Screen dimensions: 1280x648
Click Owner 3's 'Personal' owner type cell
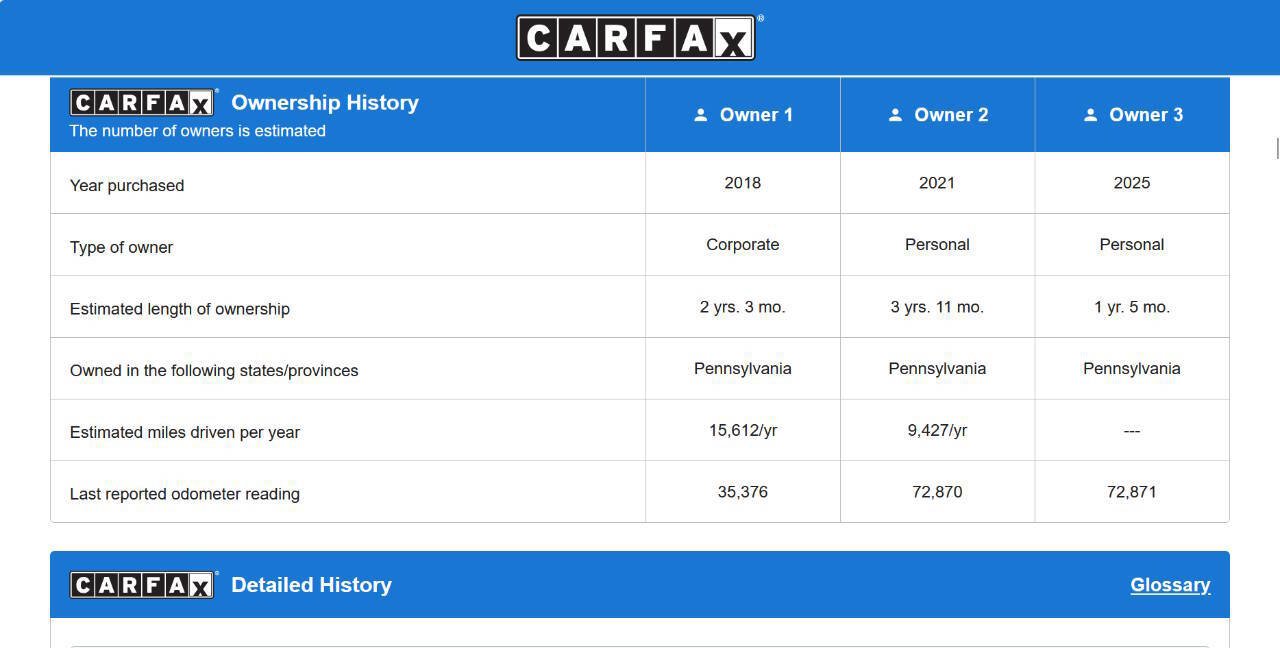coord(1132,245)
